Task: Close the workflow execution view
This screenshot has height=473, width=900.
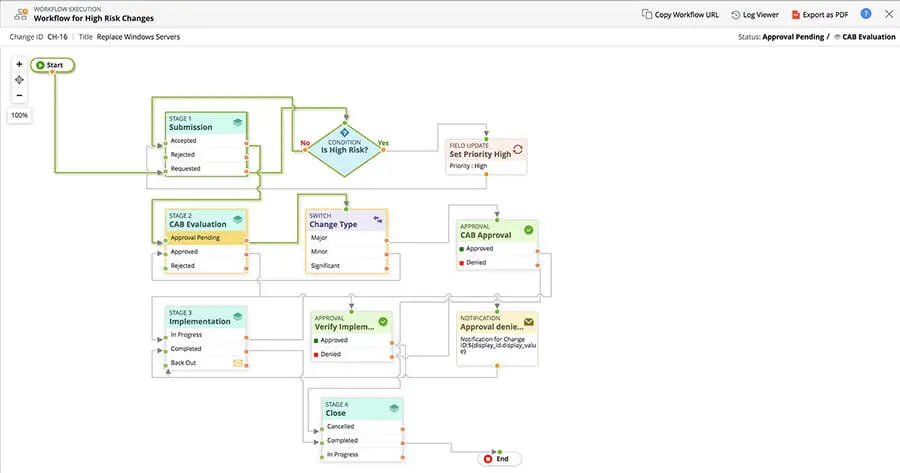Action: tap(889, 14)
